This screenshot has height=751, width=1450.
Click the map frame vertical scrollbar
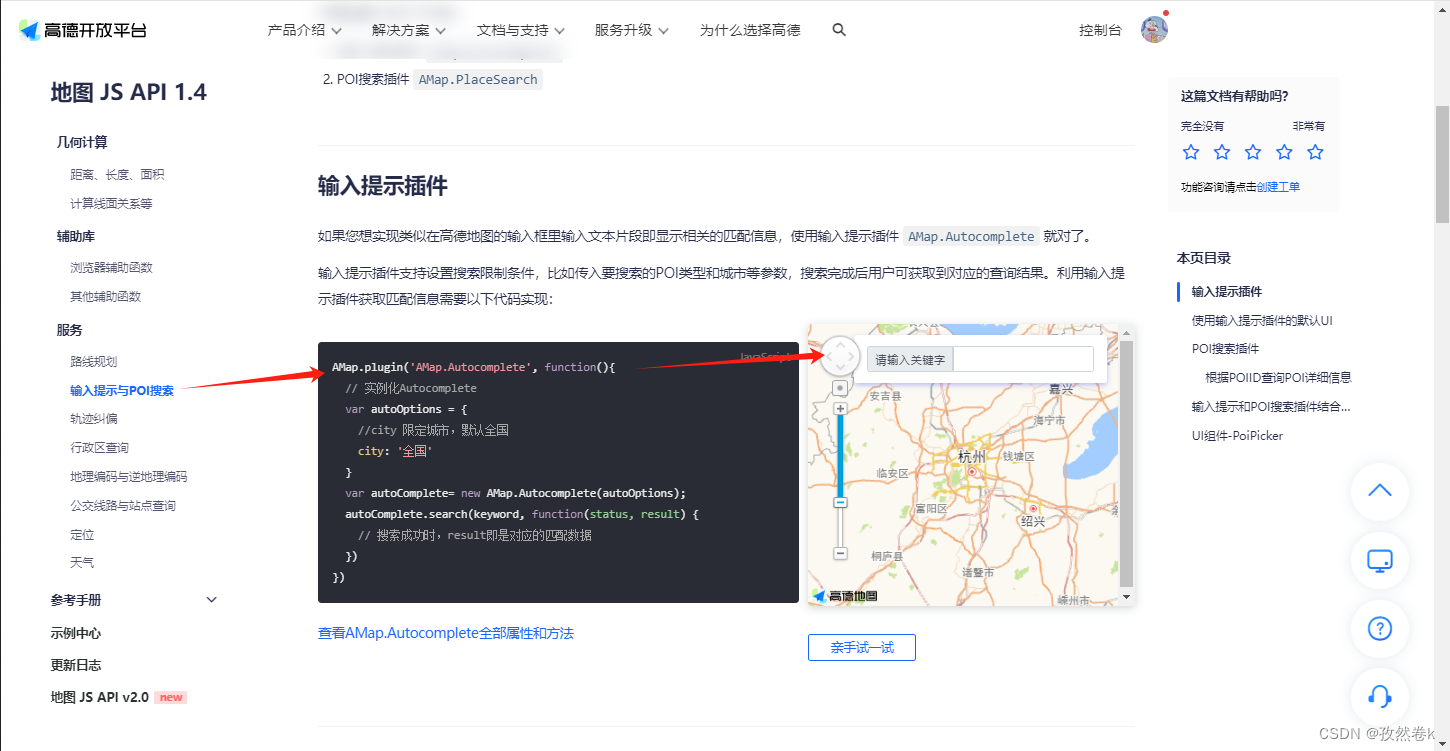pyautogui.click(x=1126, y=464)
